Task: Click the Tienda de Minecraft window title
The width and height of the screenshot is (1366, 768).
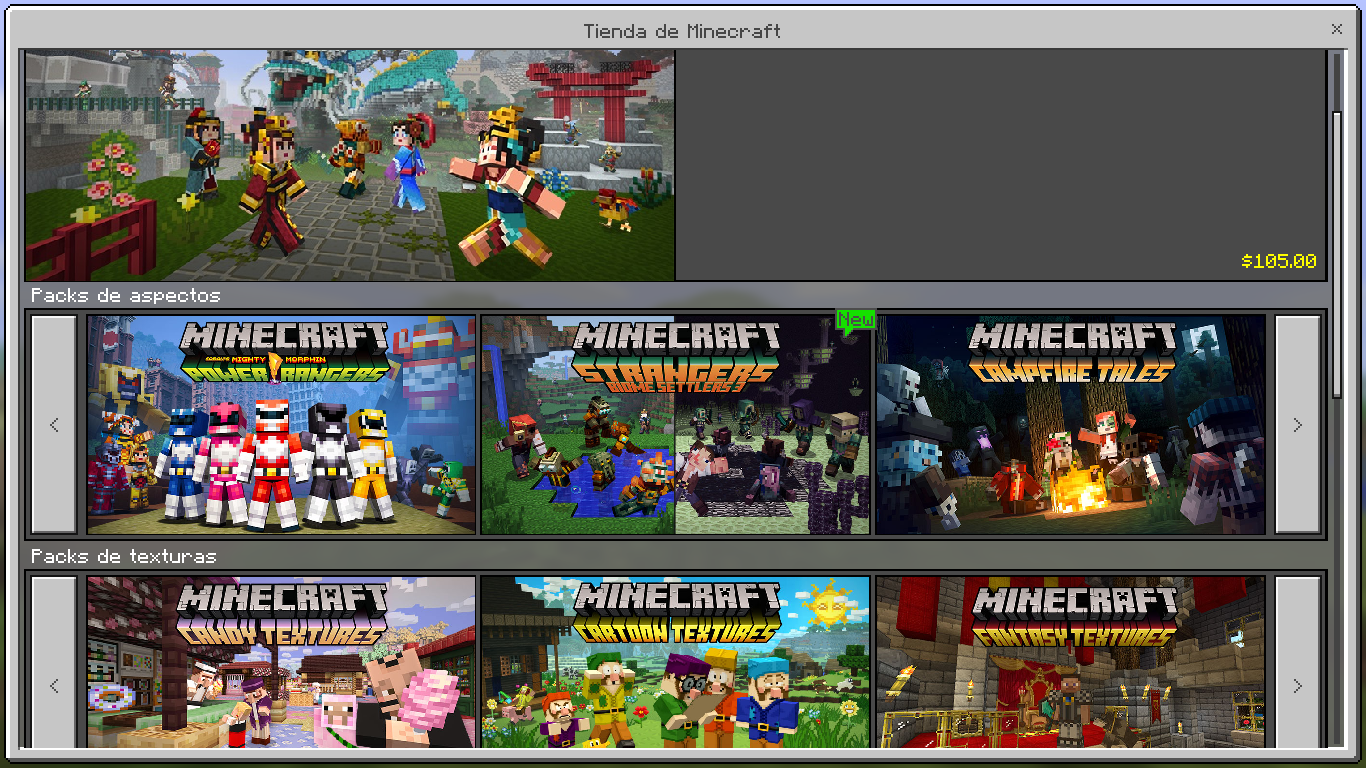Action: click(682, 31)
